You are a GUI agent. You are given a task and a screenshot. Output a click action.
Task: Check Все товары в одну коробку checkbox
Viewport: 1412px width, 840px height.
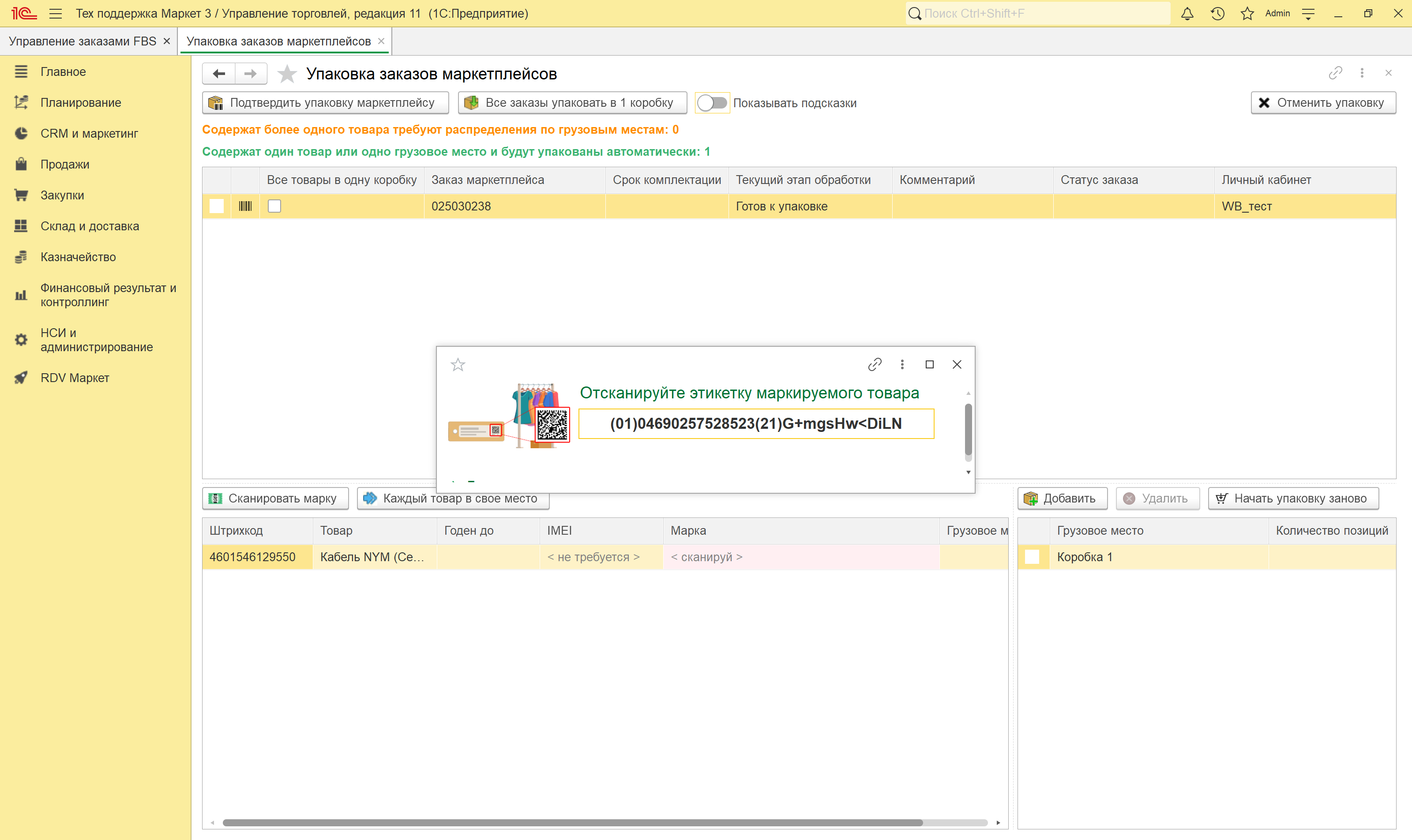pos(274,206)
